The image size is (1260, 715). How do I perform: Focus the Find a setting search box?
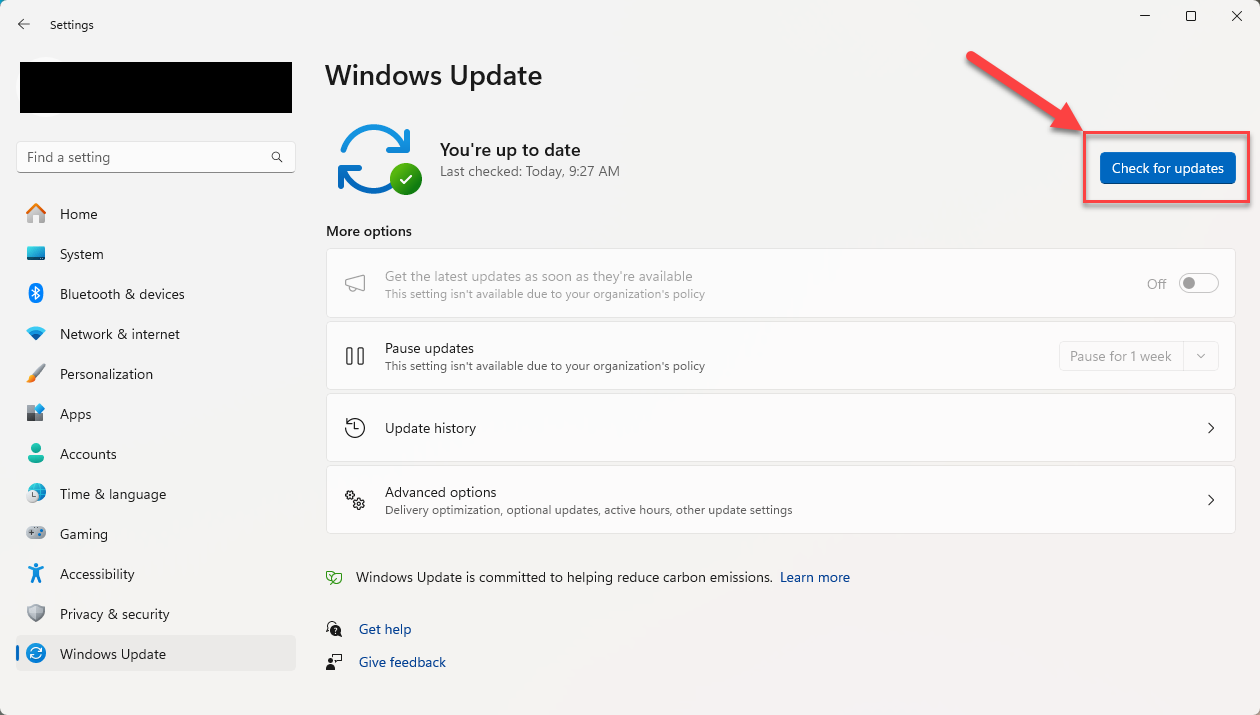(145, 157)
